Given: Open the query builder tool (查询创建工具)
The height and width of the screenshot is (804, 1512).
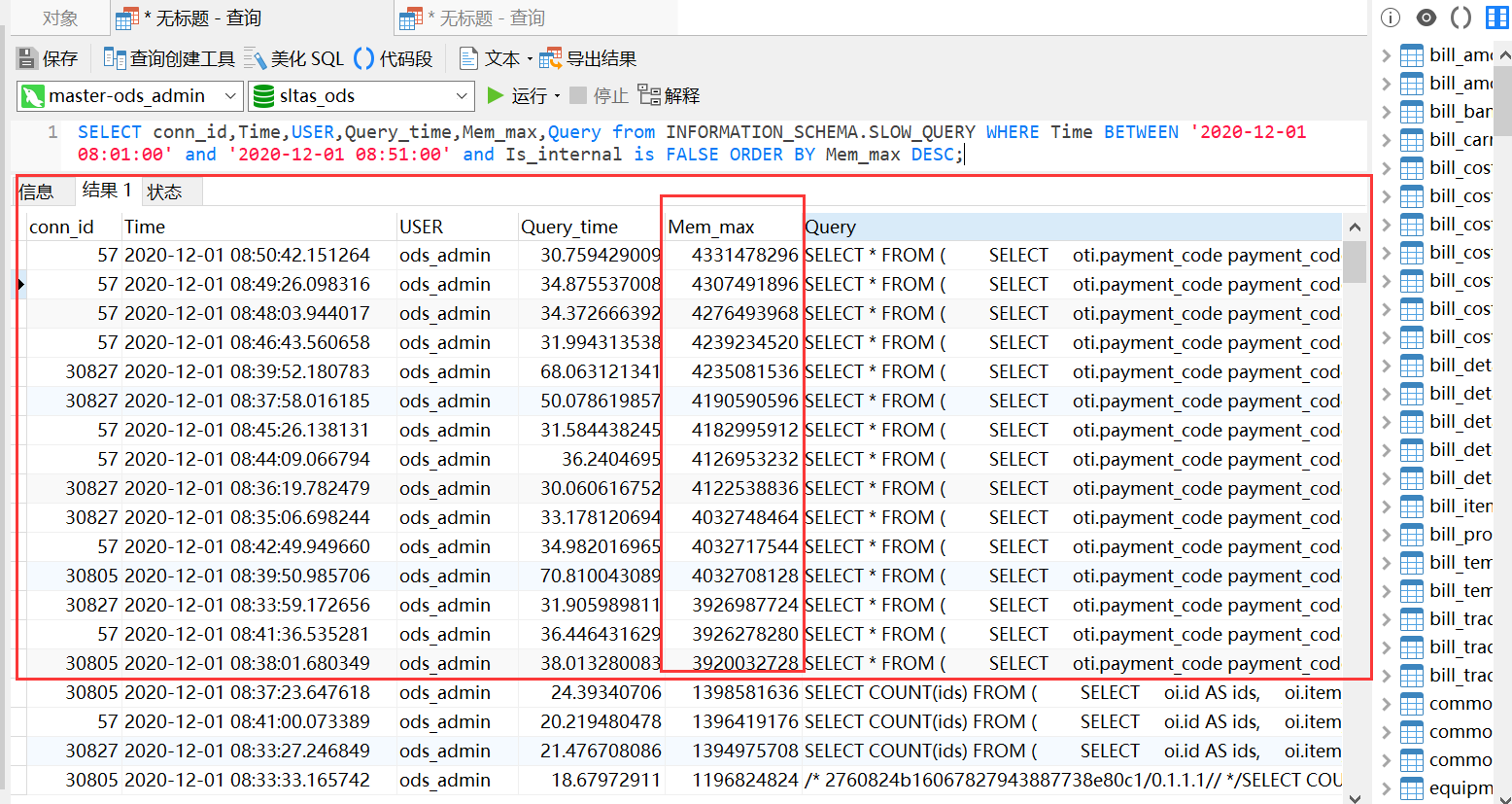Looking at the screenshot, I should (x=115, y=59).
